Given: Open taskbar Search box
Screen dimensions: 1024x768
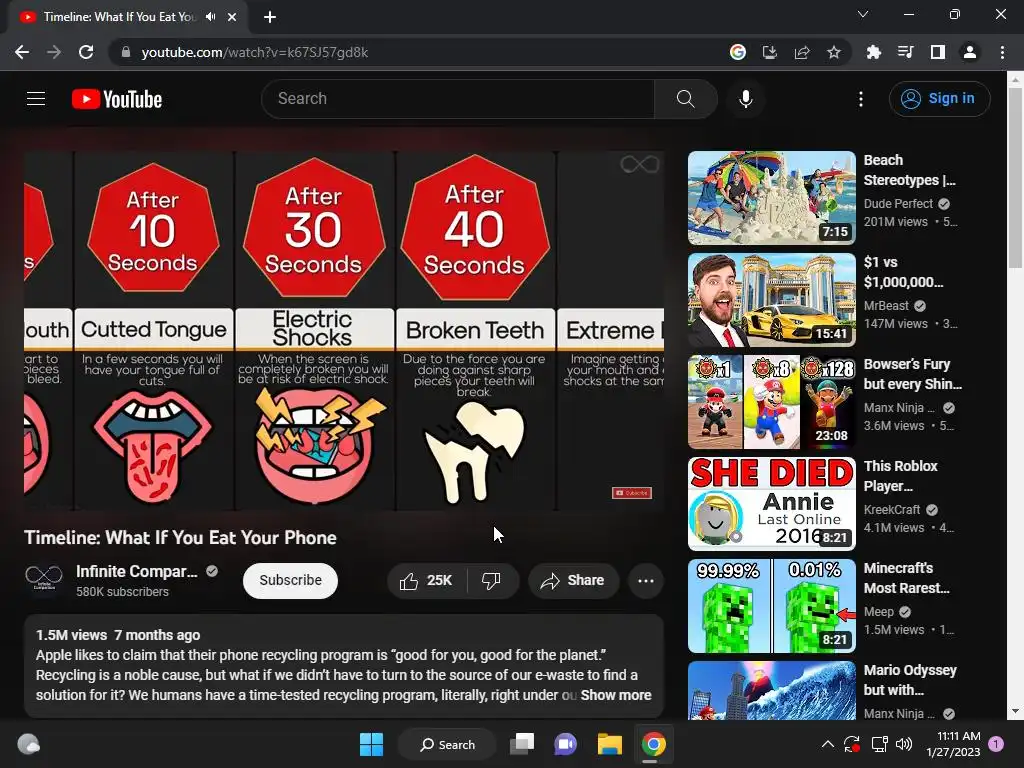Looking at the screenshot, I should [448, 744].
